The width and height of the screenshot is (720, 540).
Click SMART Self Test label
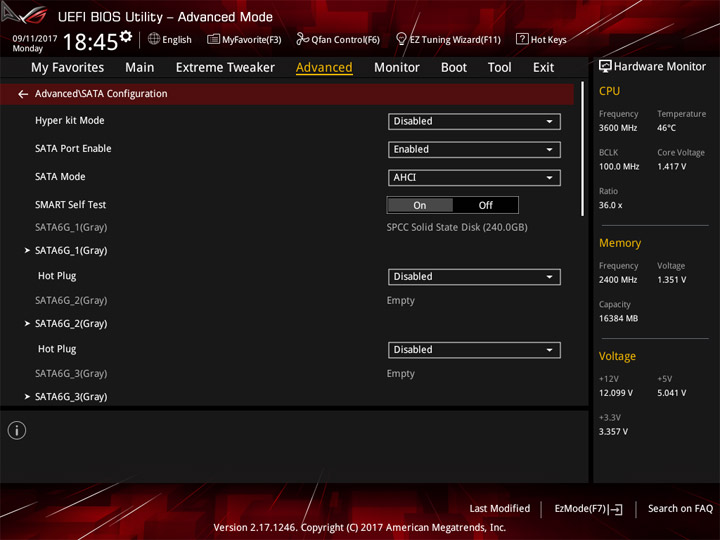[x=70, y=205]
